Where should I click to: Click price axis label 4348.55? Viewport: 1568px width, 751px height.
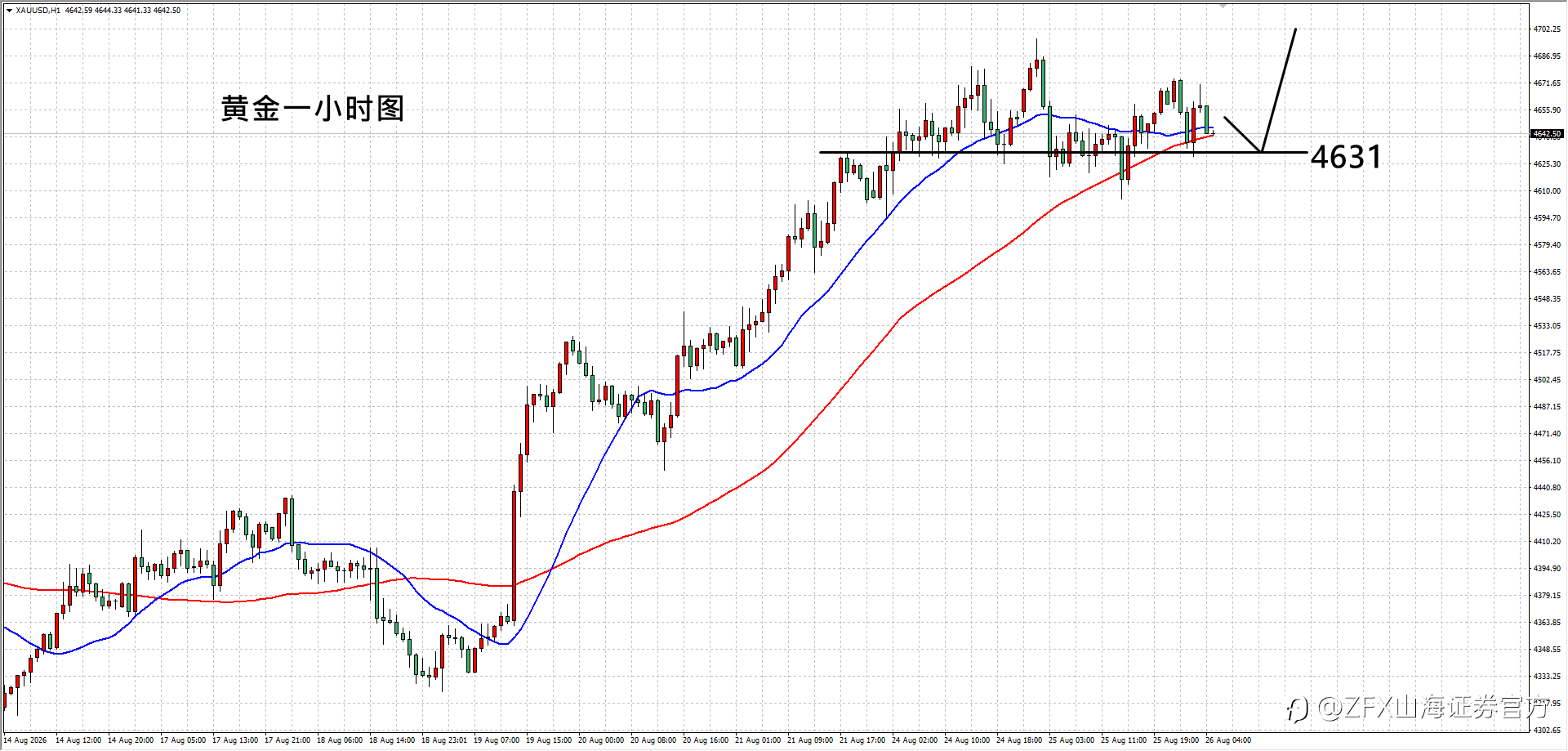click(x=1547, y=650)
